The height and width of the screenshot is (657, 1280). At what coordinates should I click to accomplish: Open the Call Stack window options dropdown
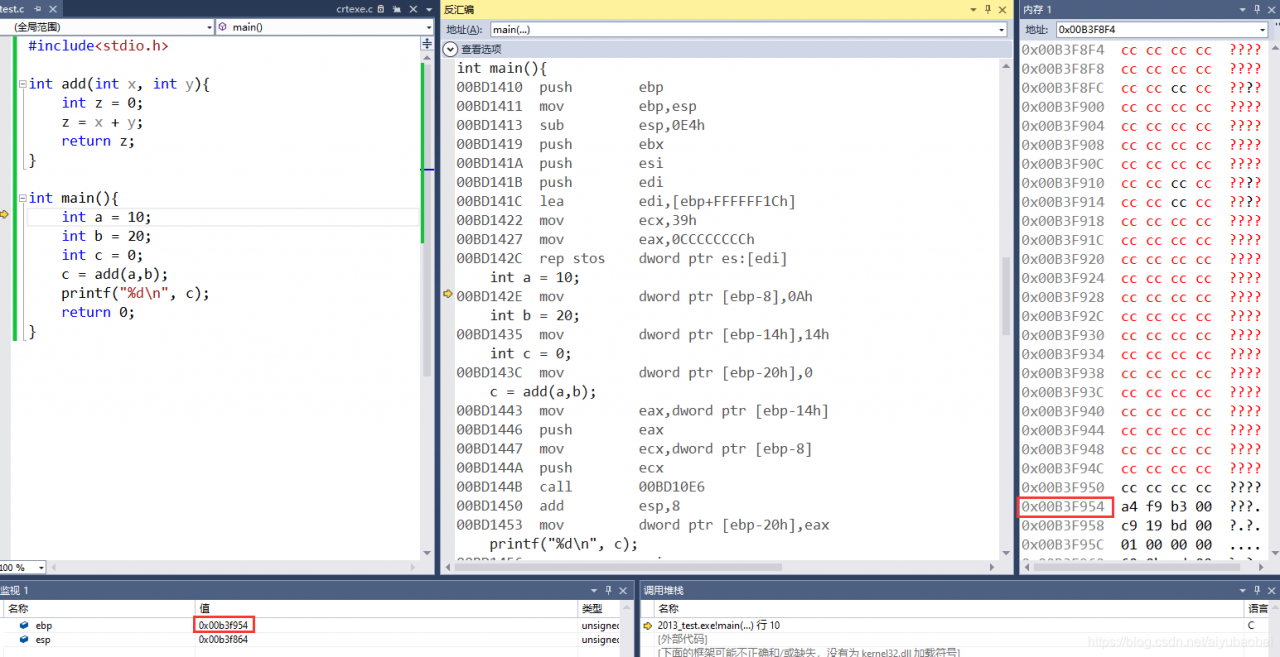1243,591
